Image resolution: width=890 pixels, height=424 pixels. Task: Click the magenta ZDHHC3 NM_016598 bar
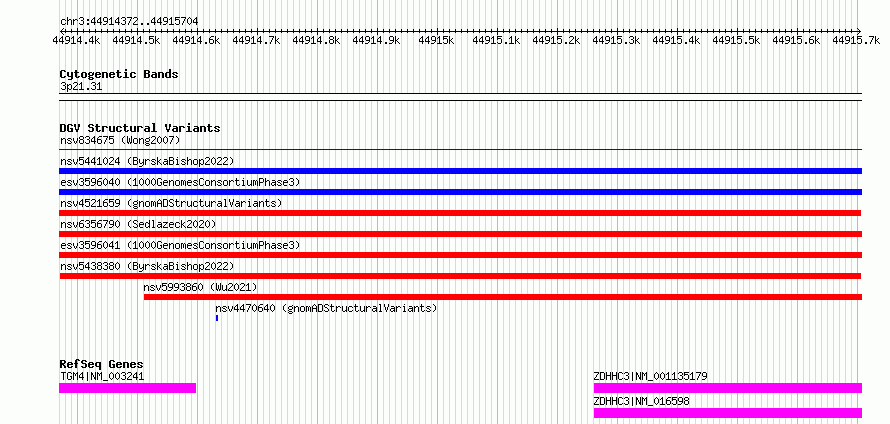tap(728, 413)
